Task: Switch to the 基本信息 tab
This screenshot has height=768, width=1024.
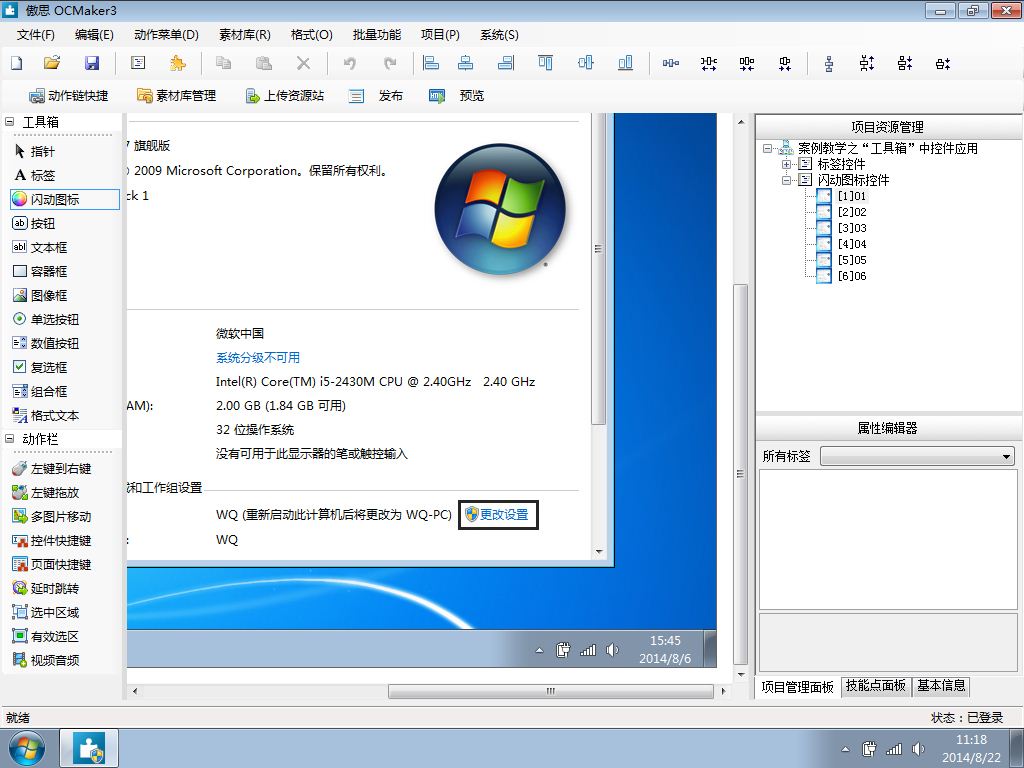Action: click(941, 686)
